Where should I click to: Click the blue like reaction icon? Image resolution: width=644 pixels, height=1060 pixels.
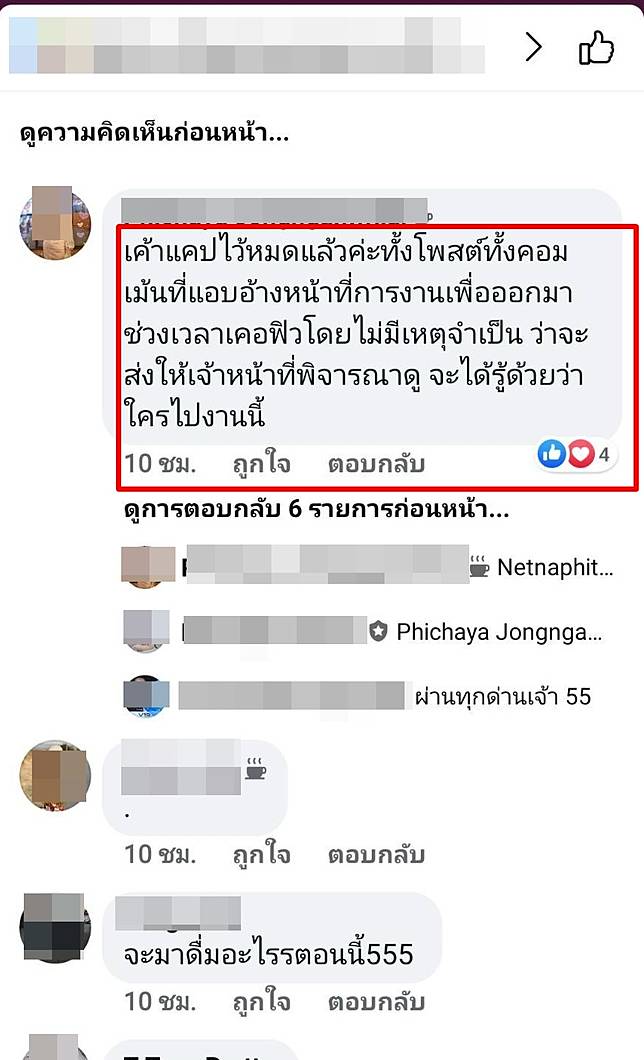click(x=551, y=454)
